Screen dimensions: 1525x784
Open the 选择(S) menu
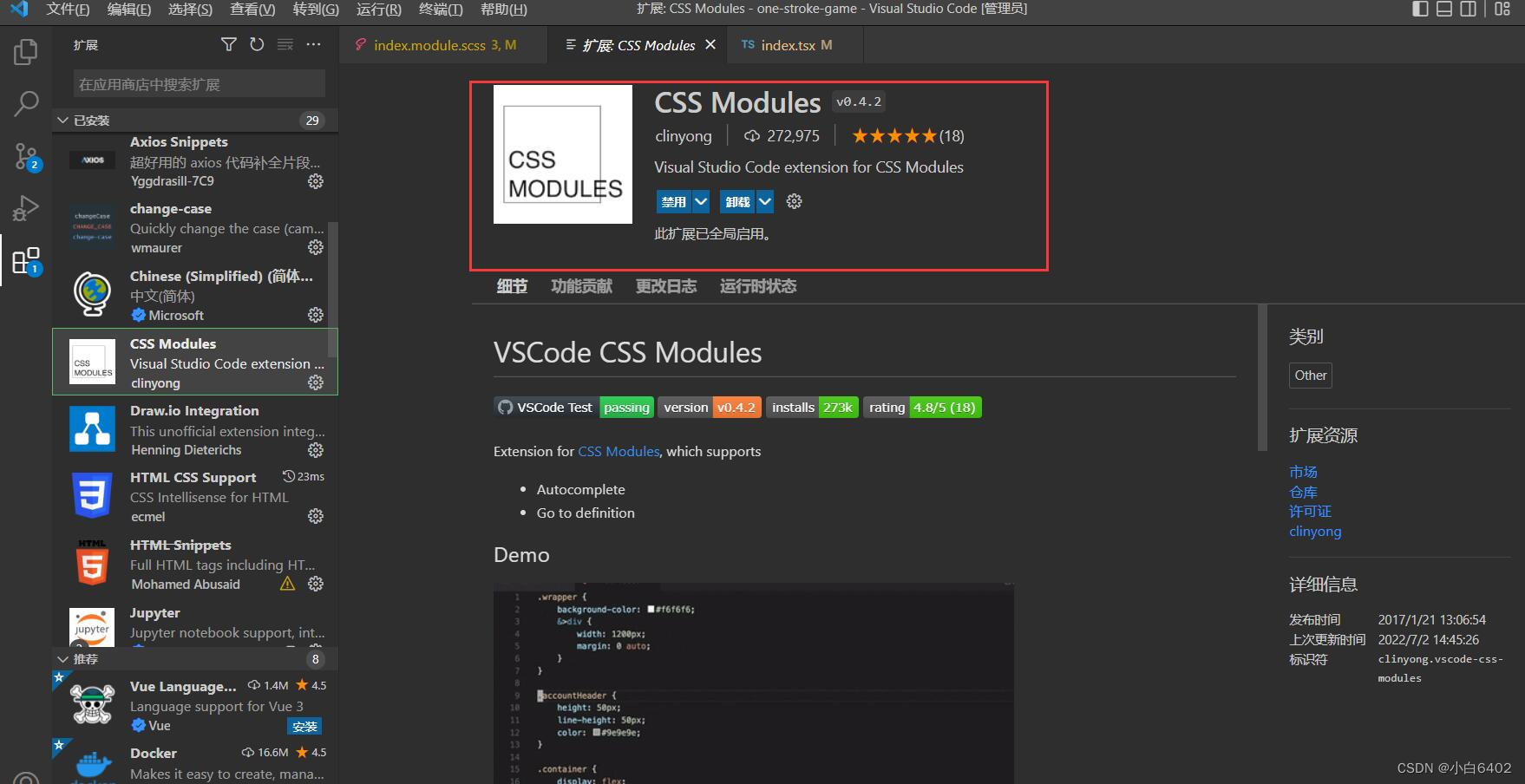(x=190, y=9)
